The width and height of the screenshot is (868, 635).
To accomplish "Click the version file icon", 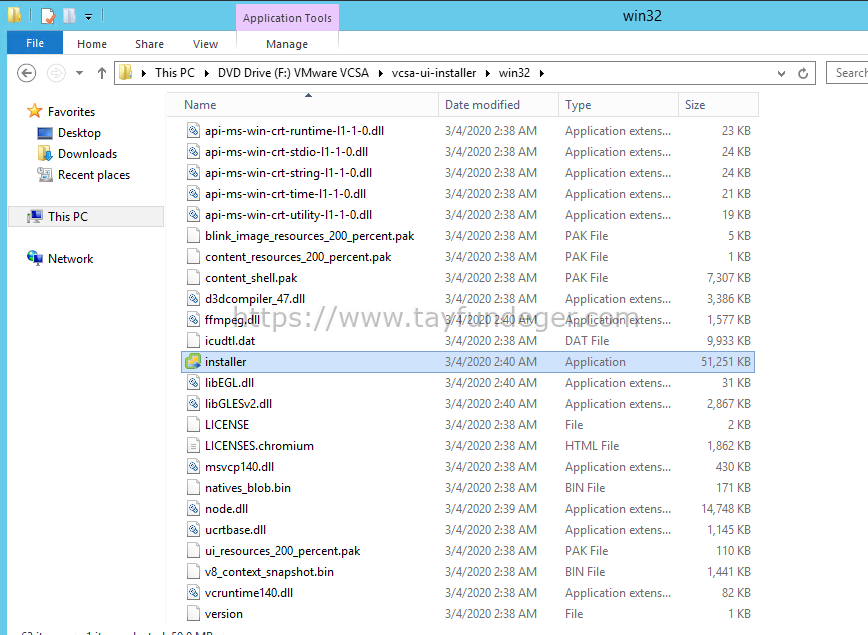I will click(x=193, y=614).
